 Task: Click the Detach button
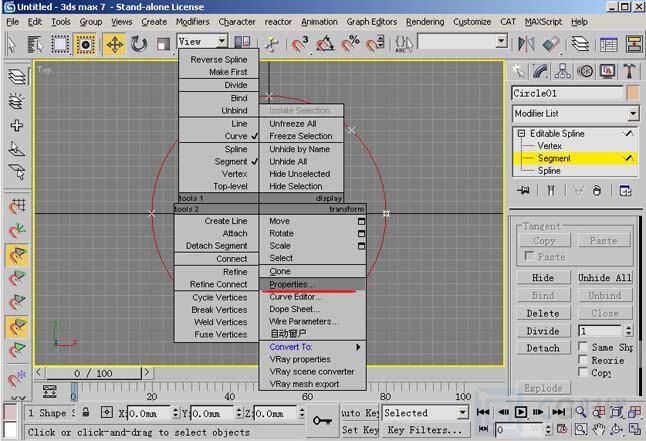[543, 348]
